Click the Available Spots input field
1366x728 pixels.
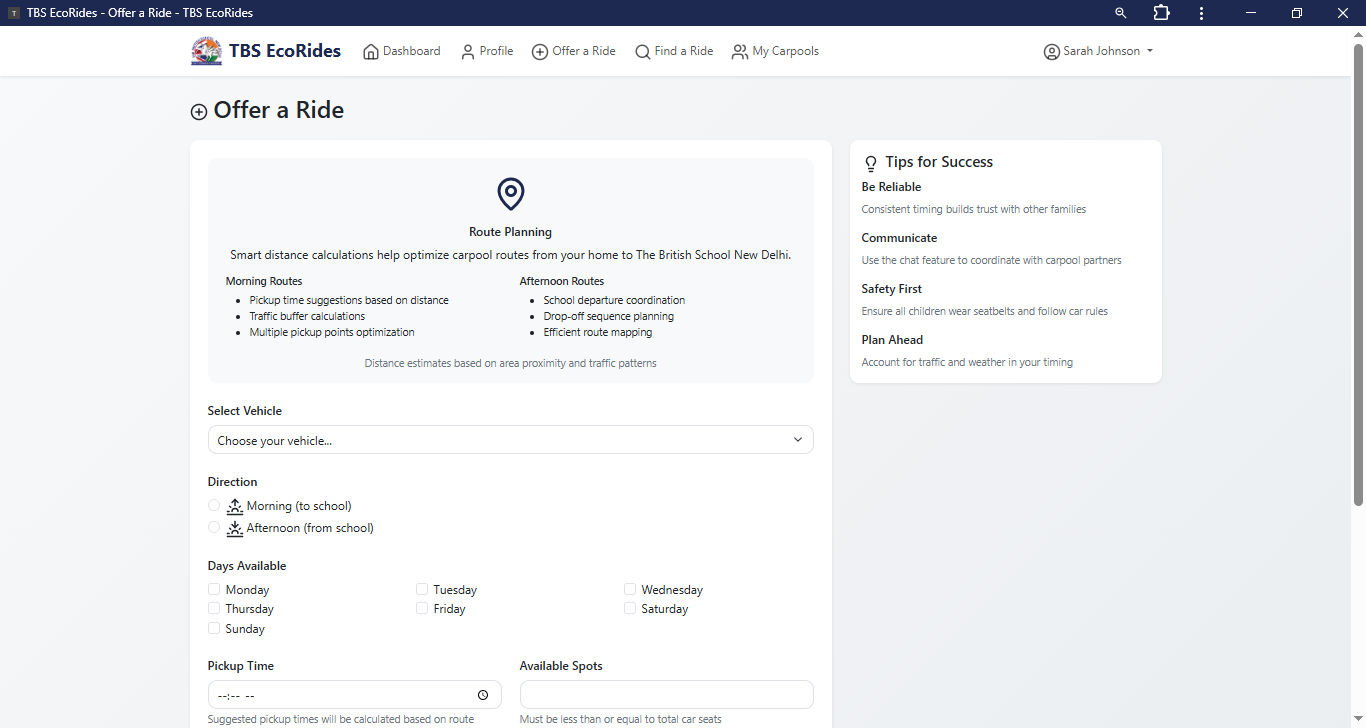pyautogui.click(x=666, y=695)
